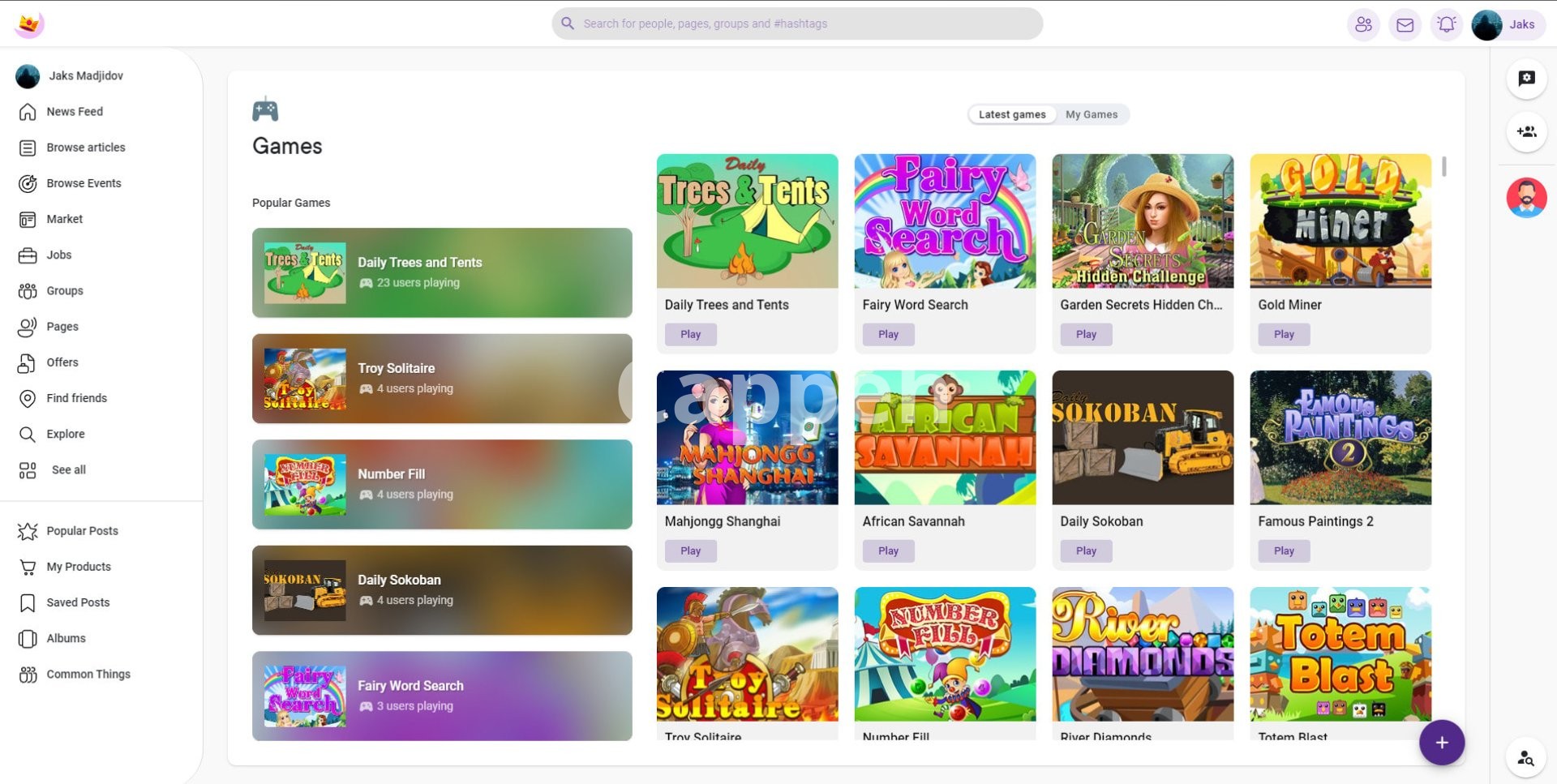Screen dimensions: 1557x784
Task: Click the purple plus floating button
Action: coord(1441,742)
